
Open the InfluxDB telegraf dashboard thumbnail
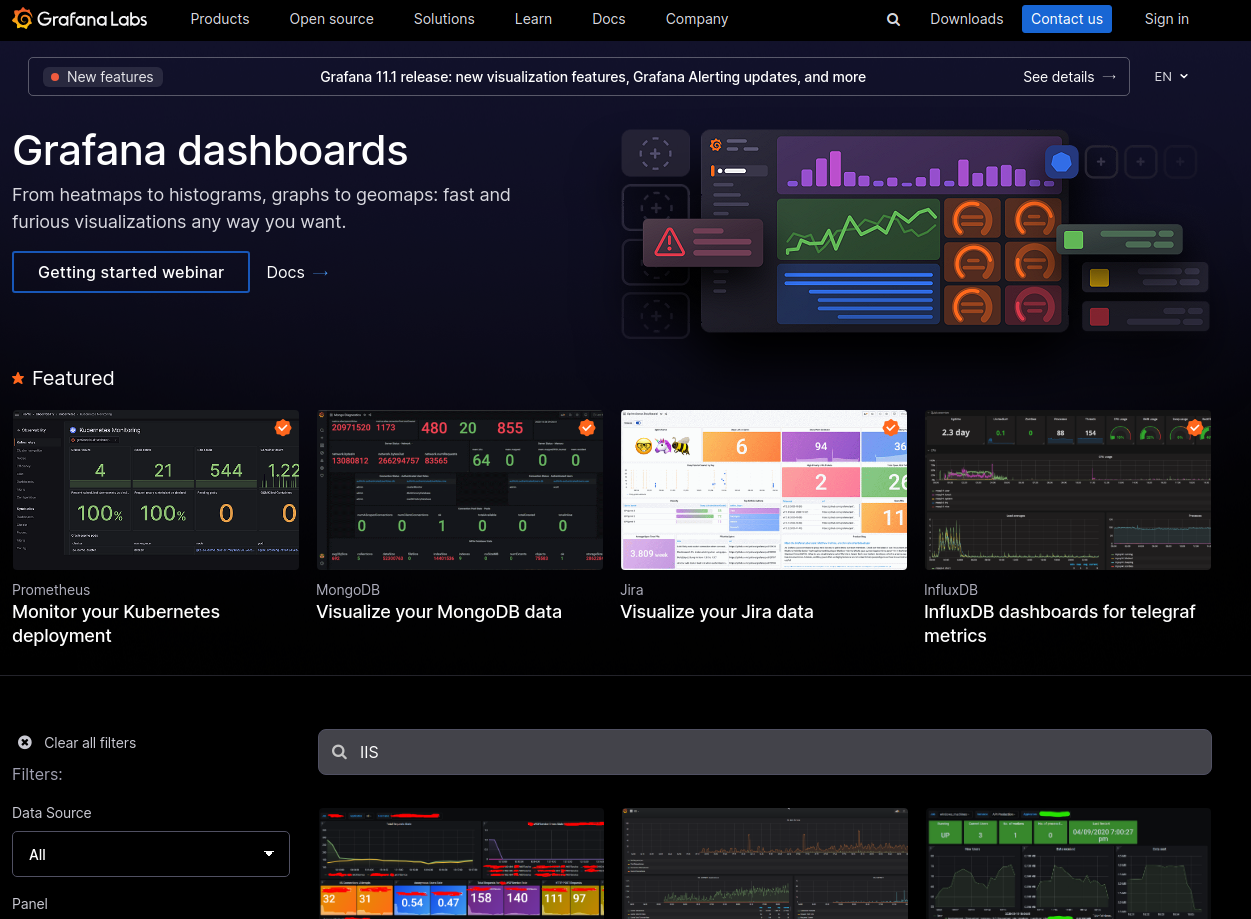point(1068,490)
